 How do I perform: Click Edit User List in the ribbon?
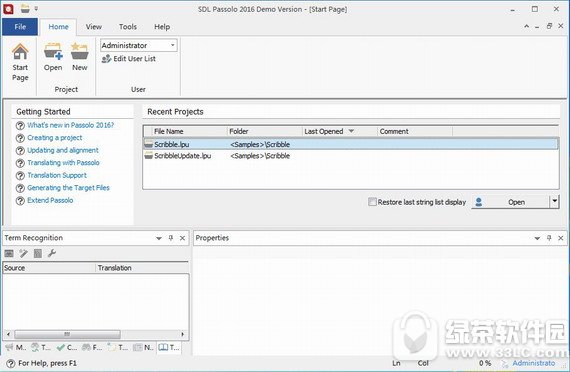129,59
